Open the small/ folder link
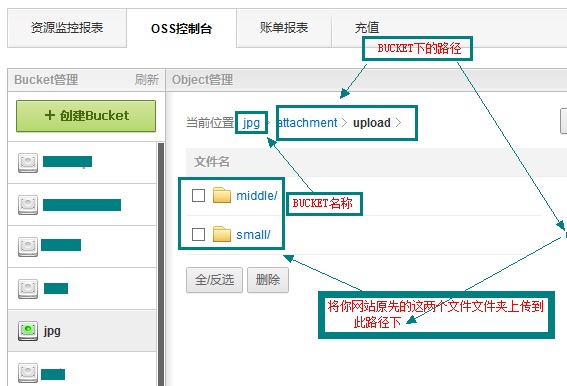567x386 pixels. [x=253, y=235]
